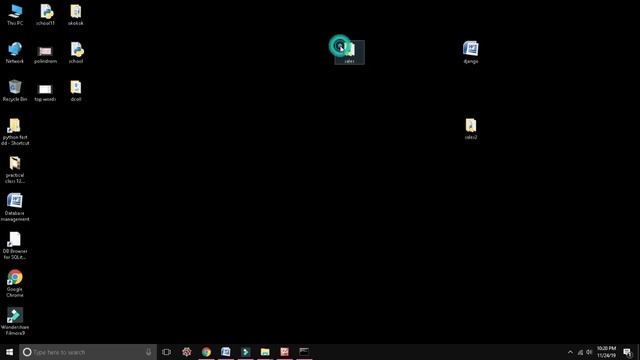Open the Action Center notifications icon

(627, 352)
